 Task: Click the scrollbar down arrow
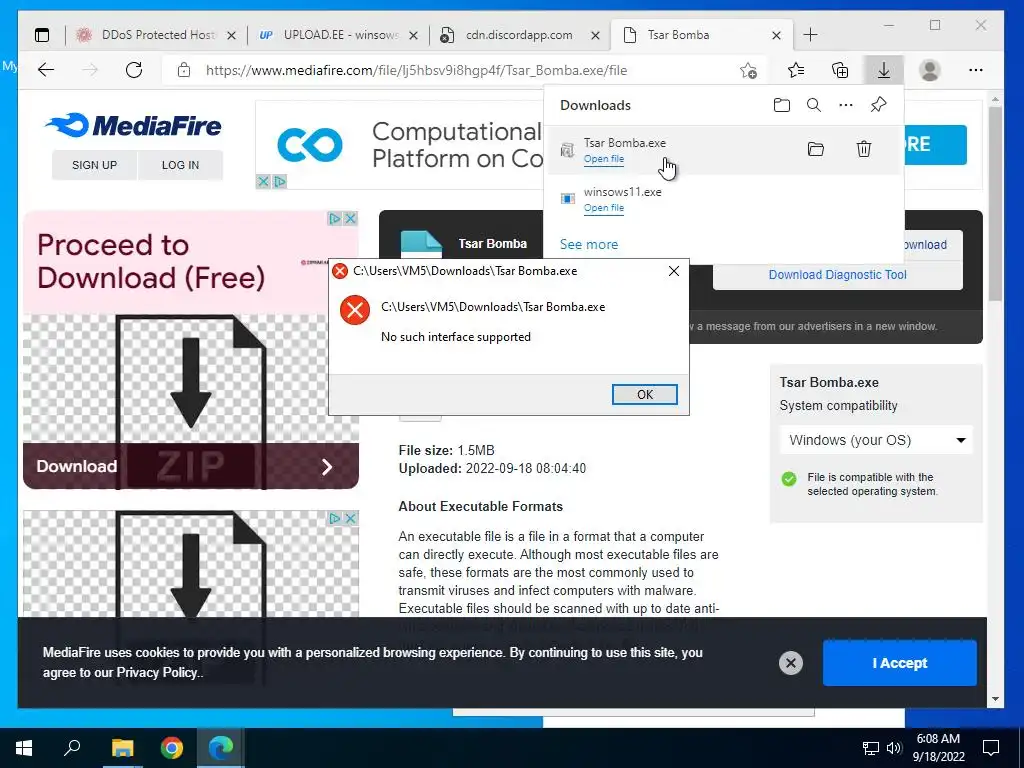pos(995,699)
